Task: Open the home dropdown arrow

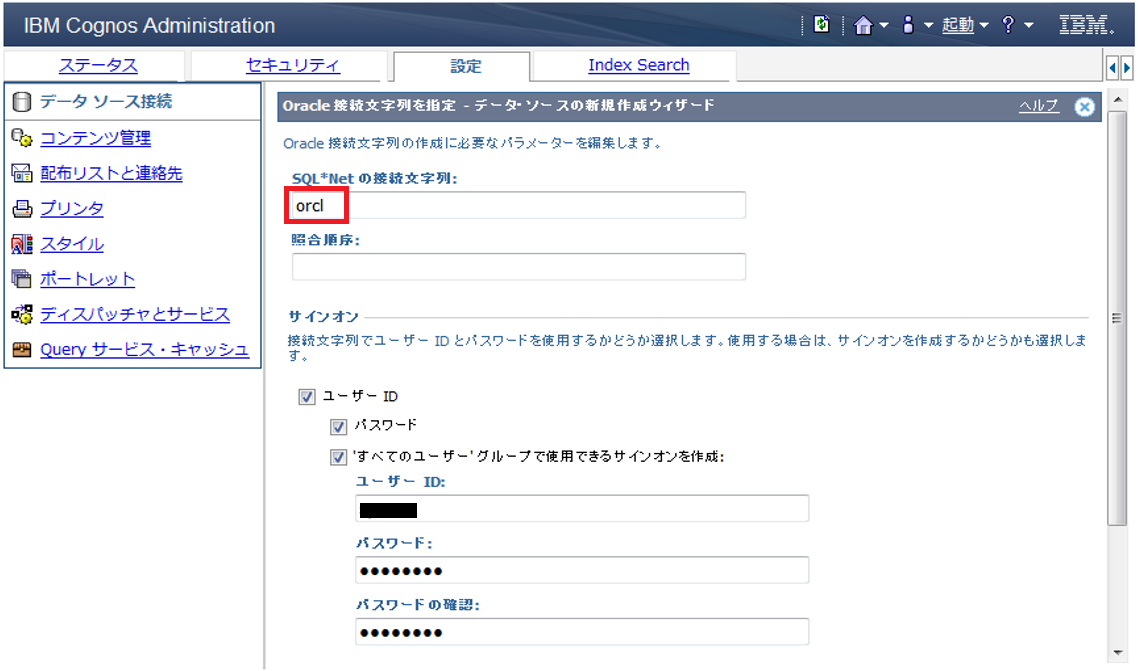Action: point(883,25)
